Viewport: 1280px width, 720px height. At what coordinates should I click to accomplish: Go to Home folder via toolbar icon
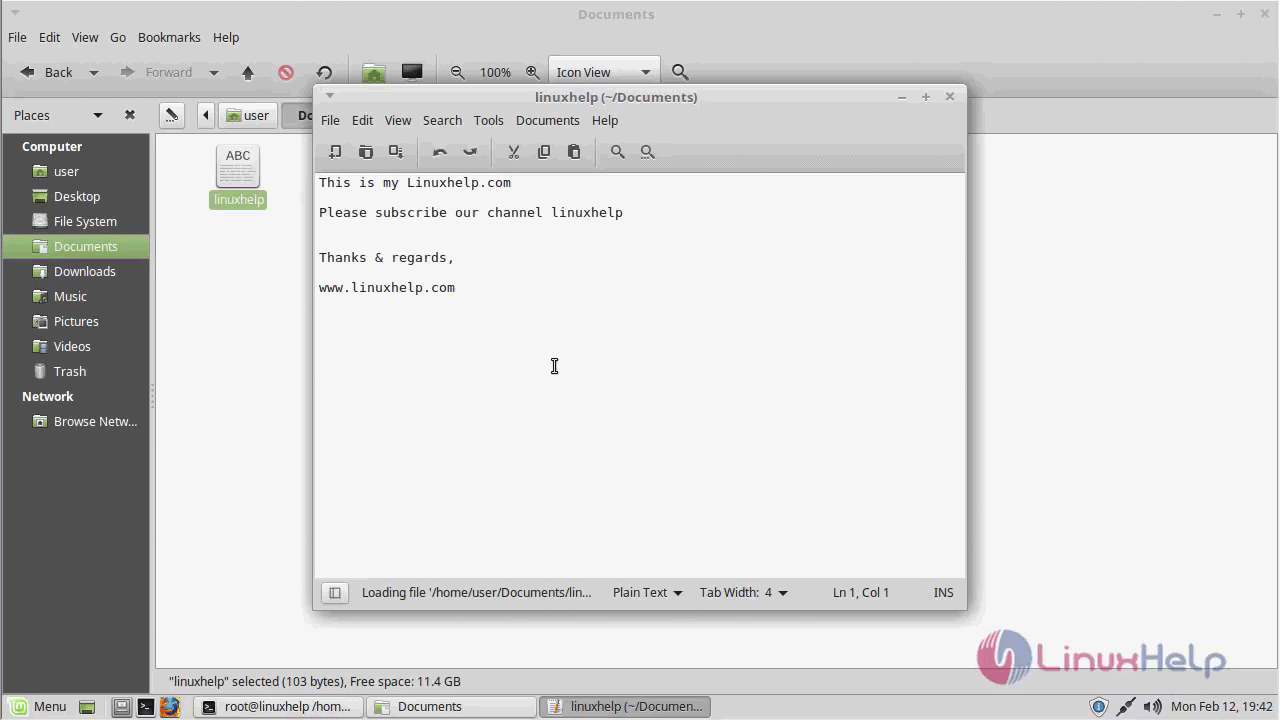[373, 72]
